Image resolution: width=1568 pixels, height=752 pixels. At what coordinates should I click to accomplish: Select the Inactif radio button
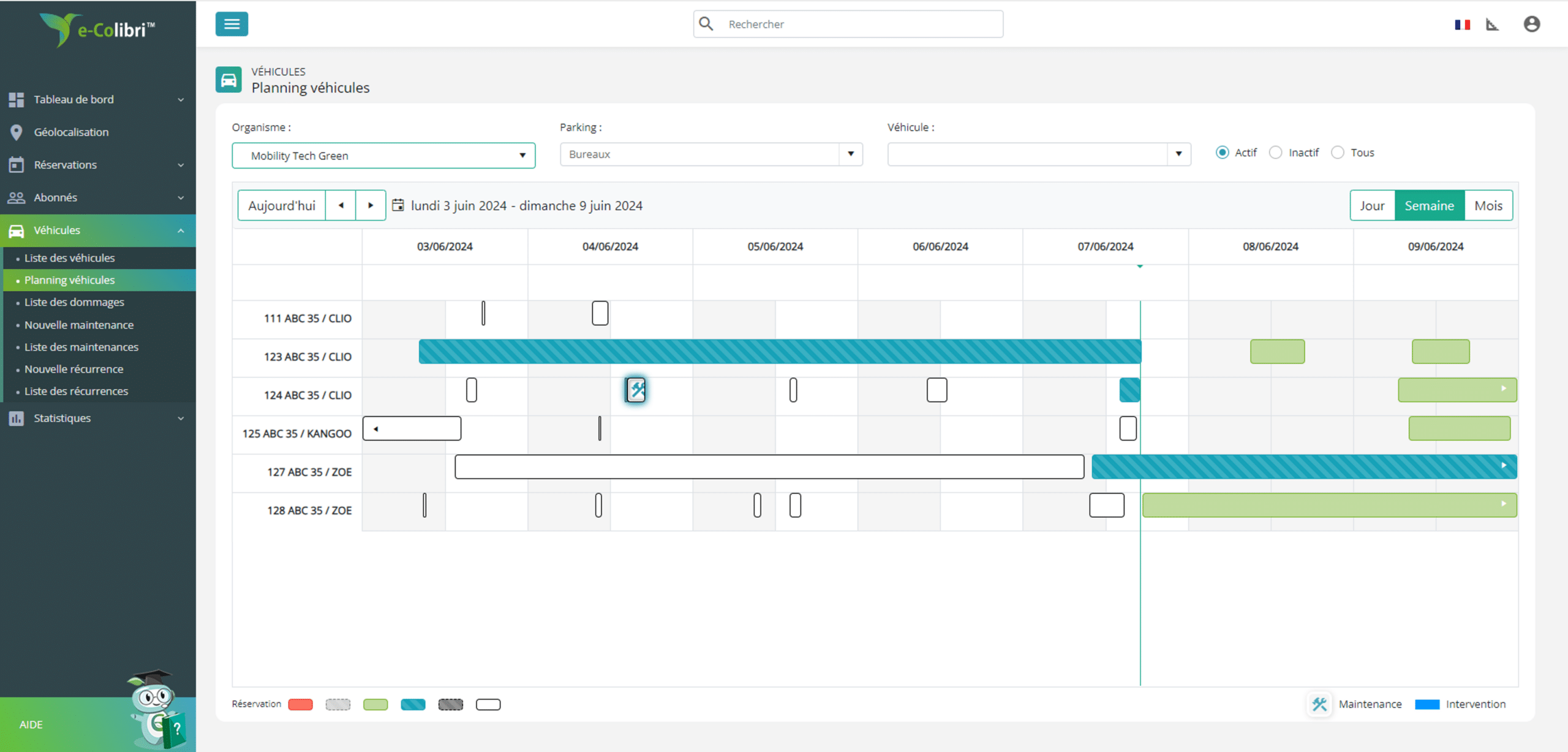pyautogui.click(x=1275, y=153)
